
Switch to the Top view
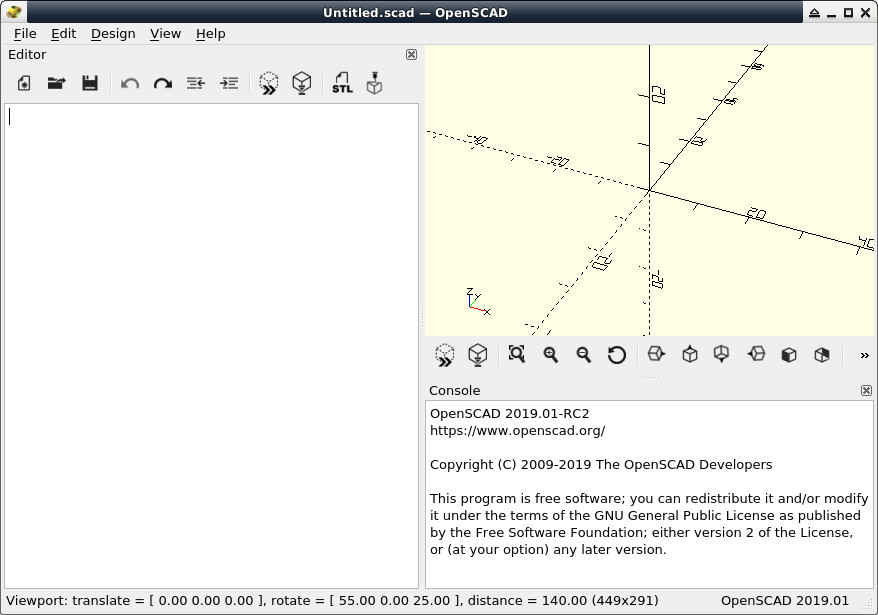[x=690, y=355]
